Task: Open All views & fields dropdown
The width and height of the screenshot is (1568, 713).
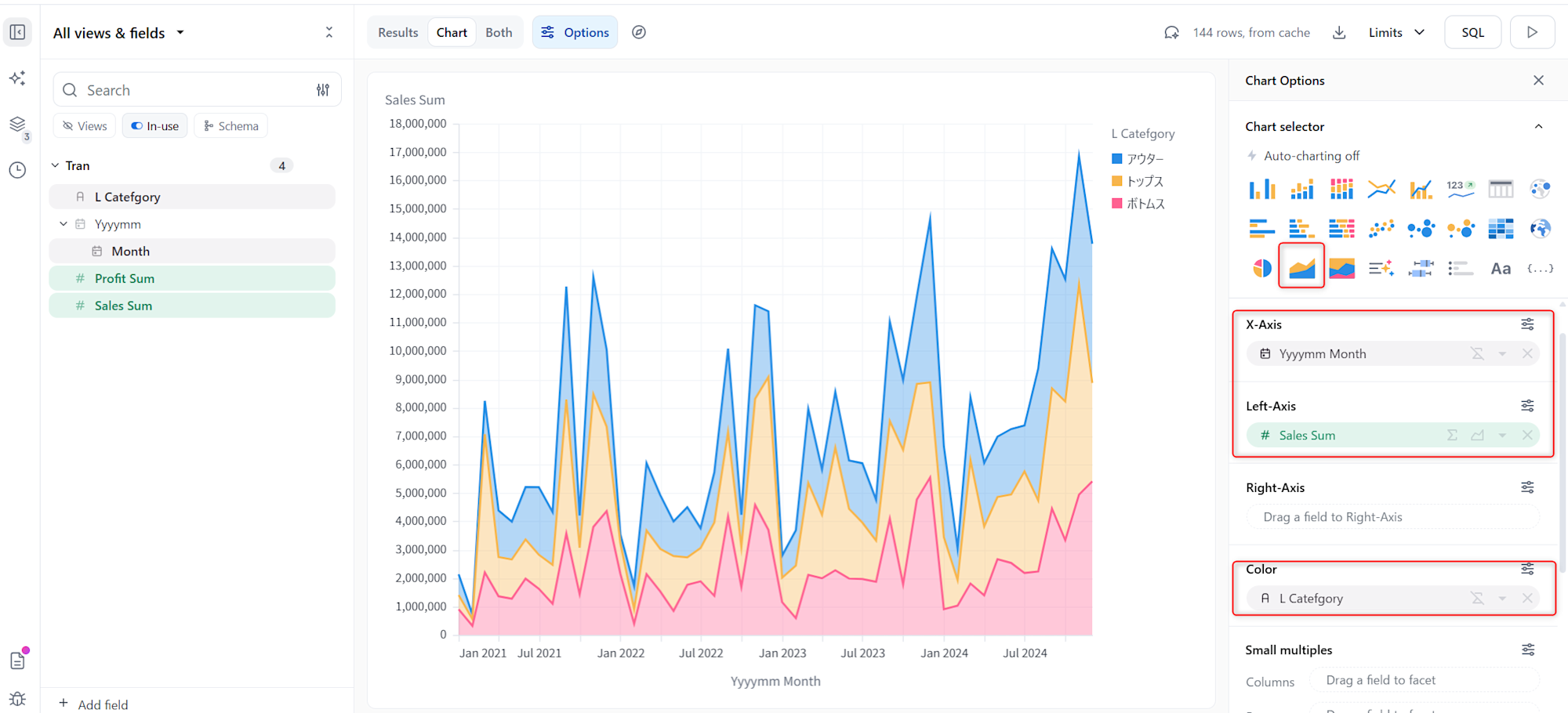Action: pos(118,33)
